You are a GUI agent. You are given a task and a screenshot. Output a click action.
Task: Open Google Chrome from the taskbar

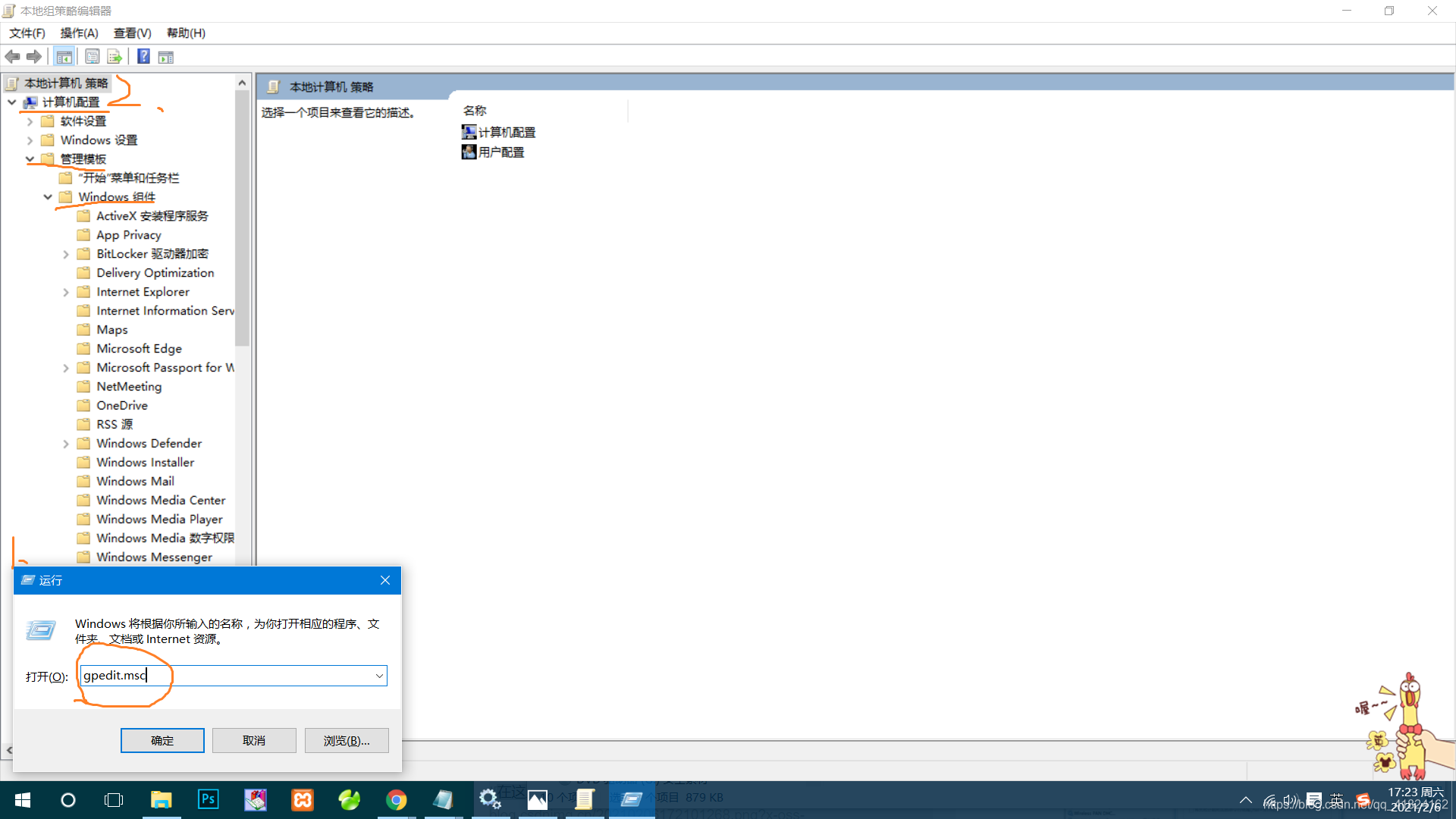click(x=396, y=800)
